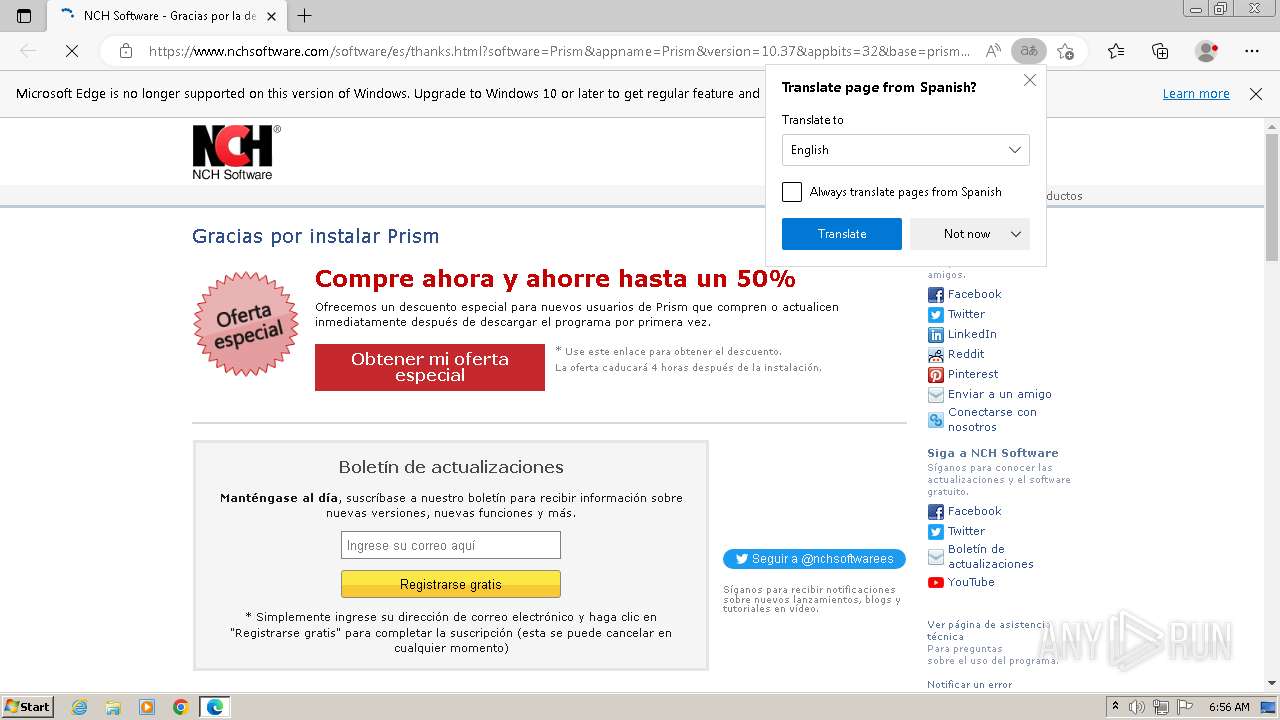The height and width of the screenshot is (720, 1280).
Task: Close the NCH Software tab
Action: coord(271,15)
